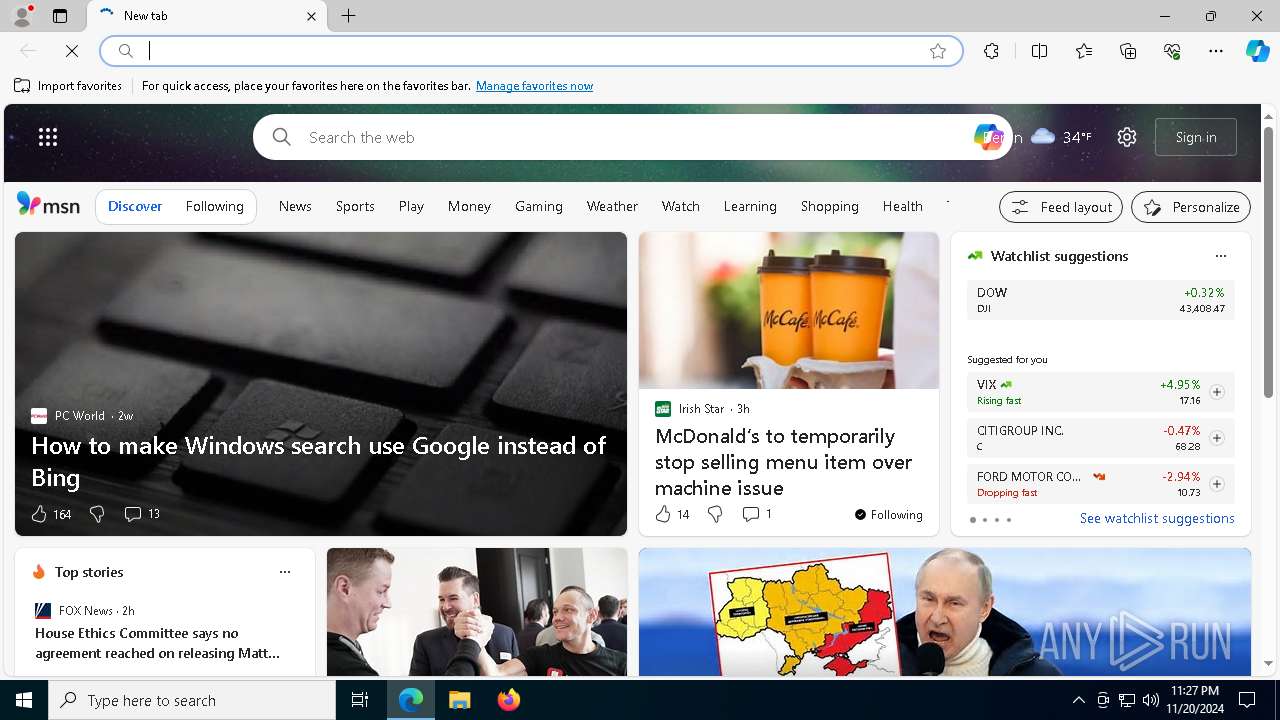Open the Money category
This screenshot has height=720, width=1280.
click(469, 206)
